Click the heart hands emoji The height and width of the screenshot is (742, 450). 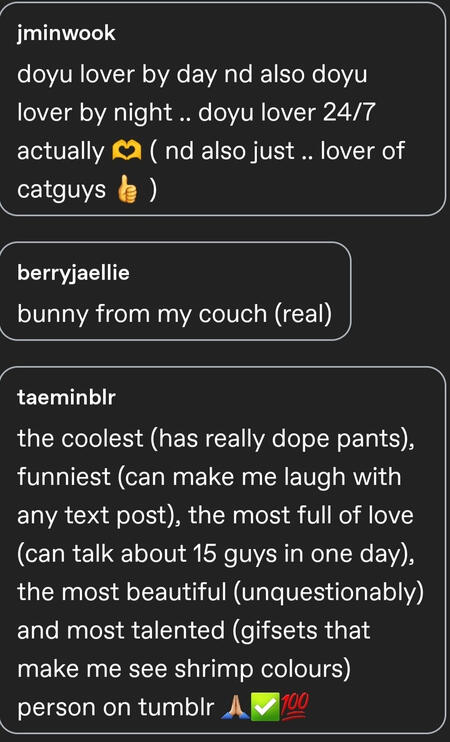(126, 151)
